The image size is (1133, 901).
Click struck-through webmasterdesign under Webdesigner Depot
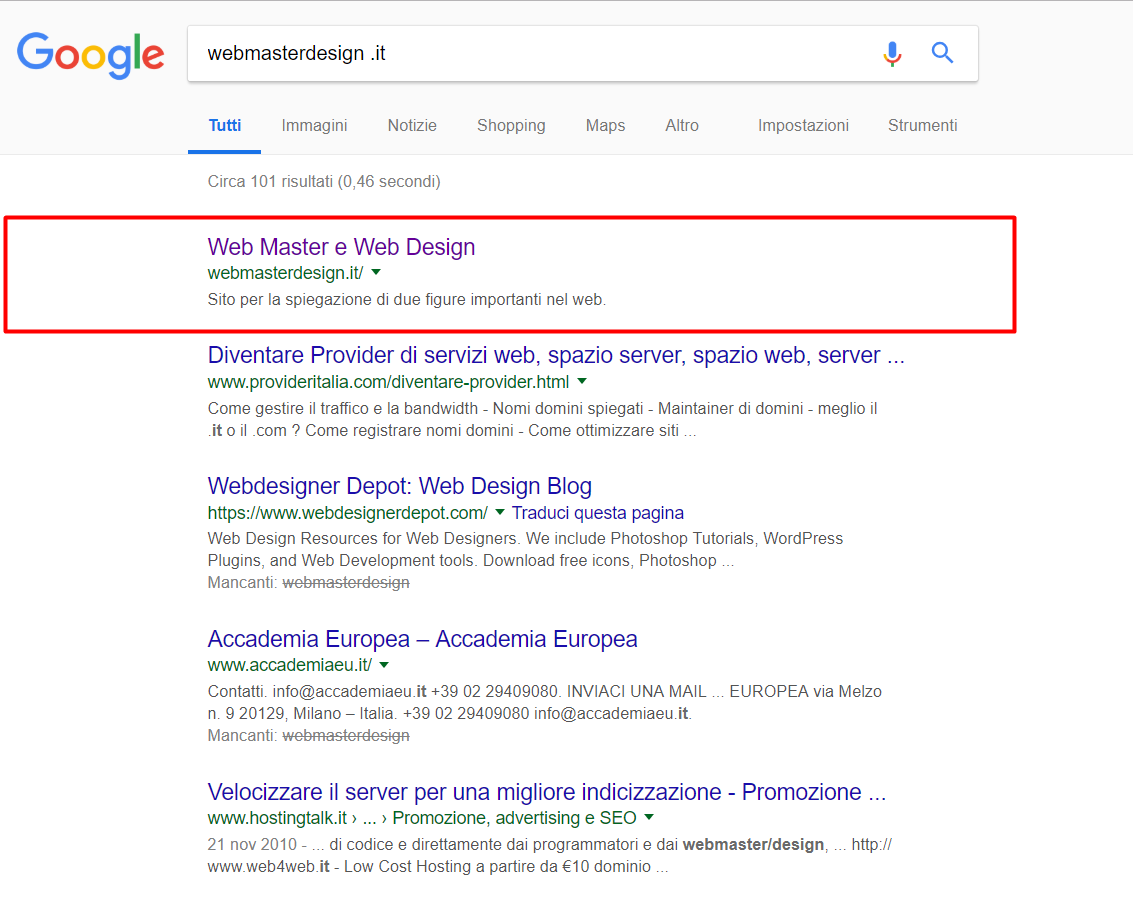coord(346,582)
